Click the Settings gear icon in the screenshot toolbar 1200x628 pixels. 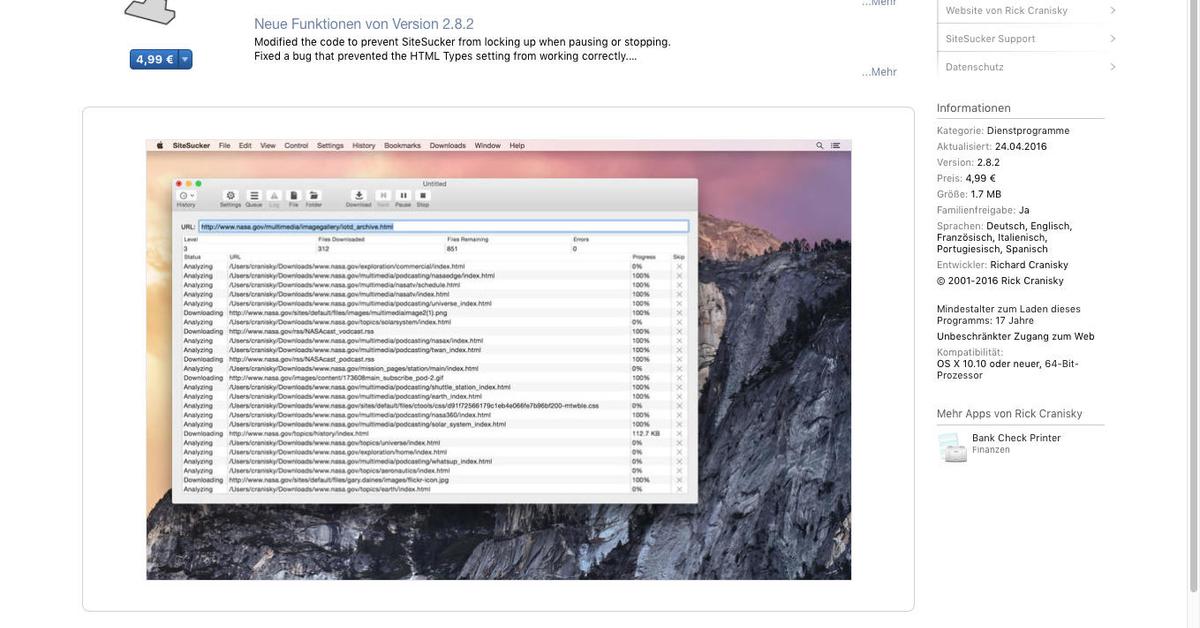231,196
